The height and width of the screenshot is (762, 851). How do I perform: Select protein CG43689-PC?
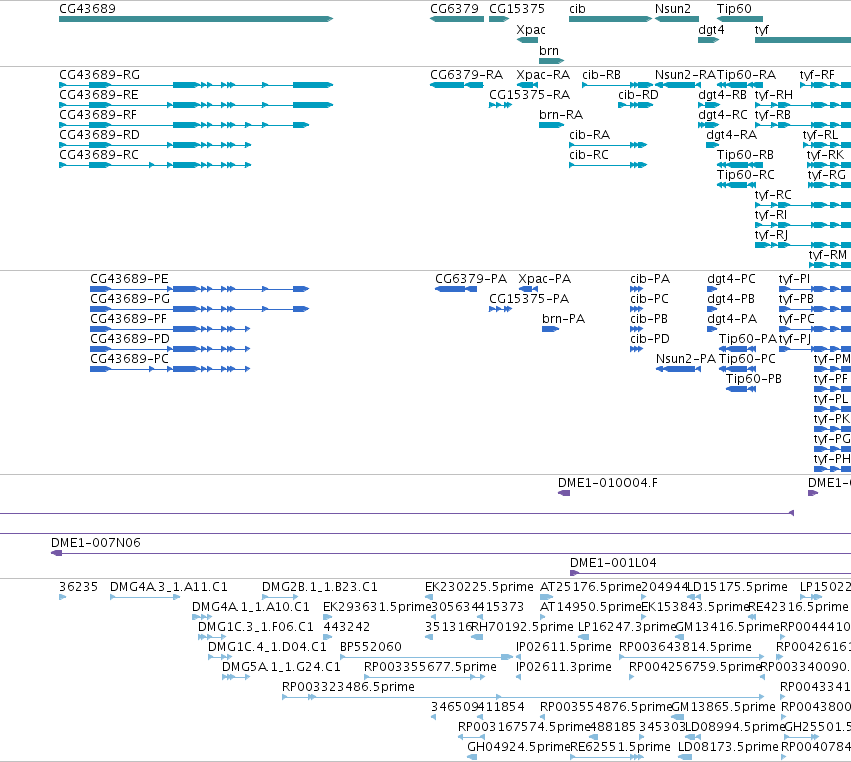pos(170,369)
